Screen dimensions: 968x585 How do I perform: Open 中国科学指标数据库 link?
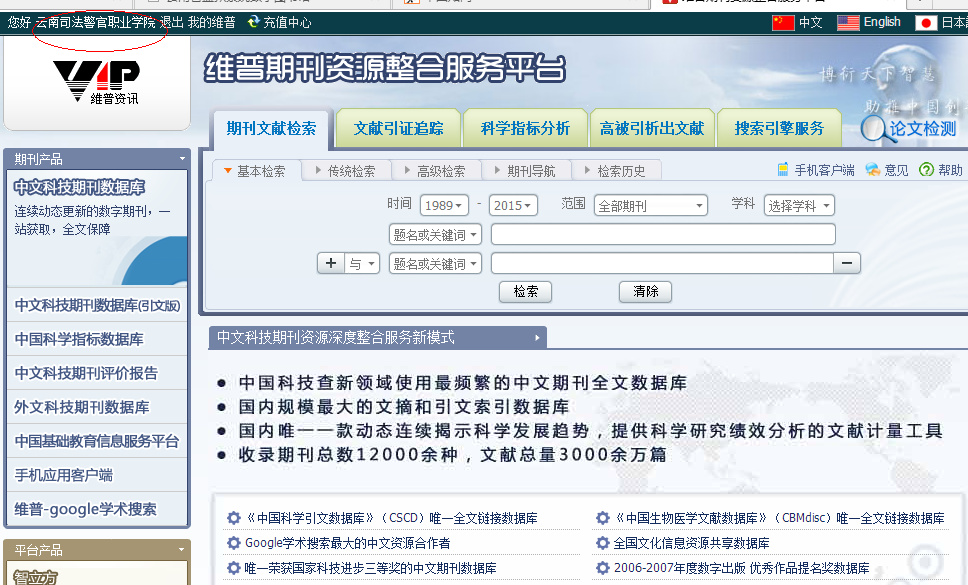pyautogui.click(x=79, y=339)
